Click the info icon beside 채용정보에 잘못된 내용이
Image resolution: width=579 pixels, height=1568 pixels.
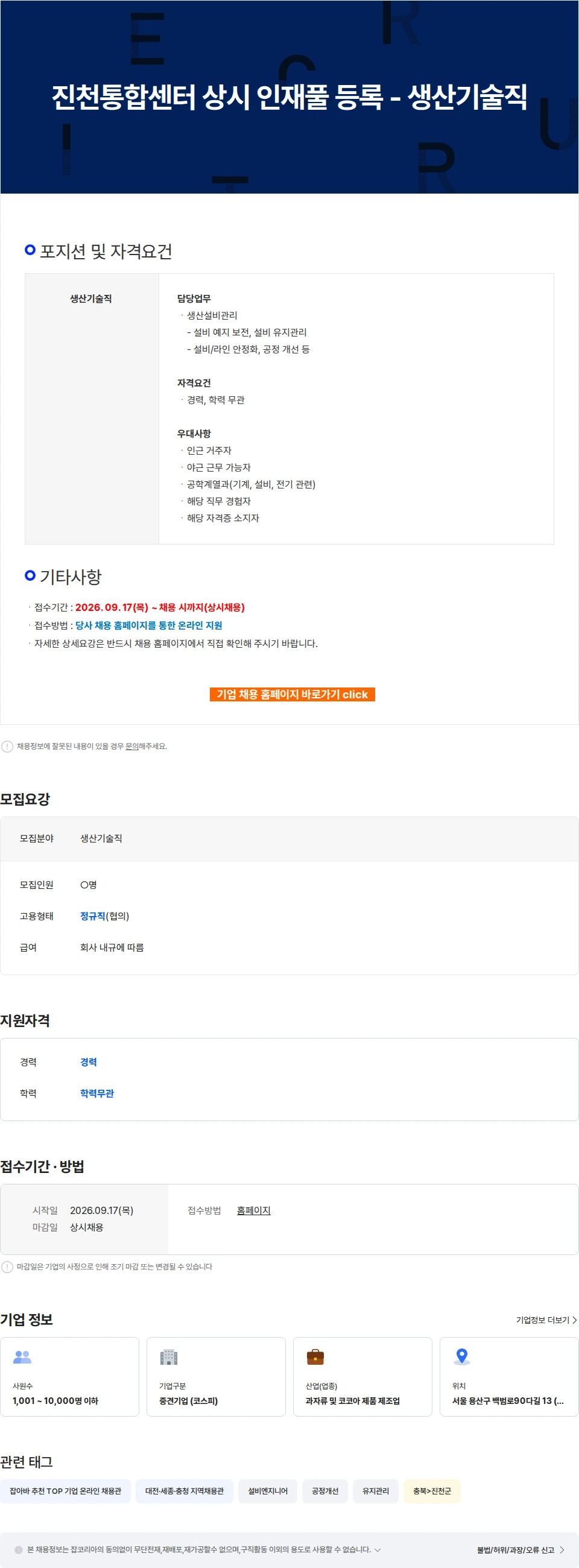[7, 746]
